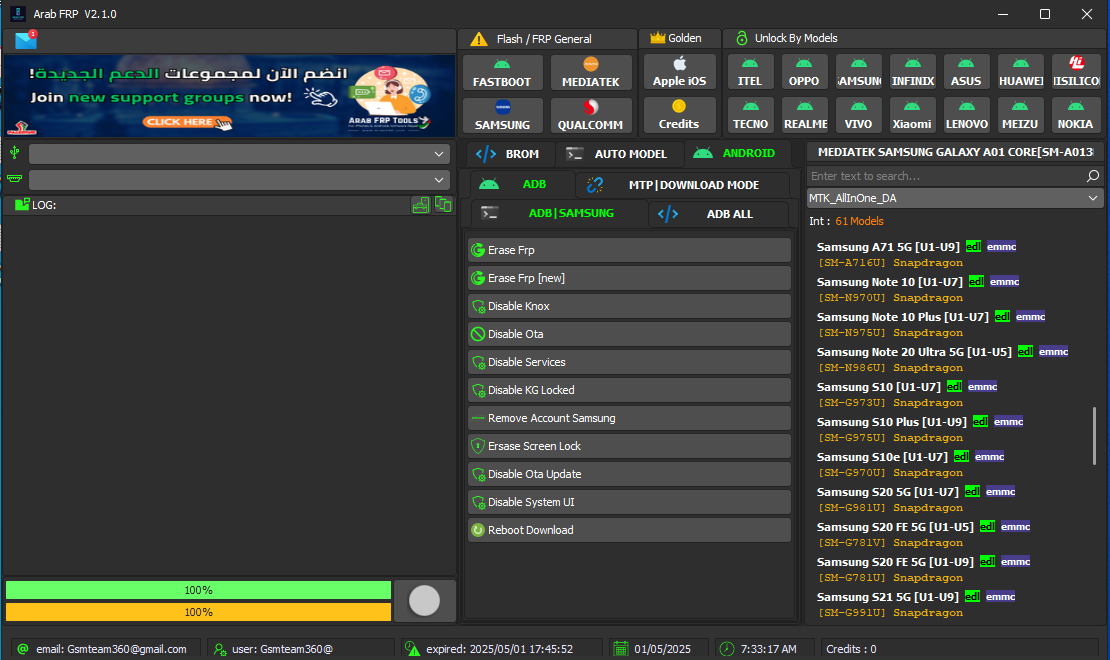
Task: Click the Disable Ota button
Action: [629, 334]
